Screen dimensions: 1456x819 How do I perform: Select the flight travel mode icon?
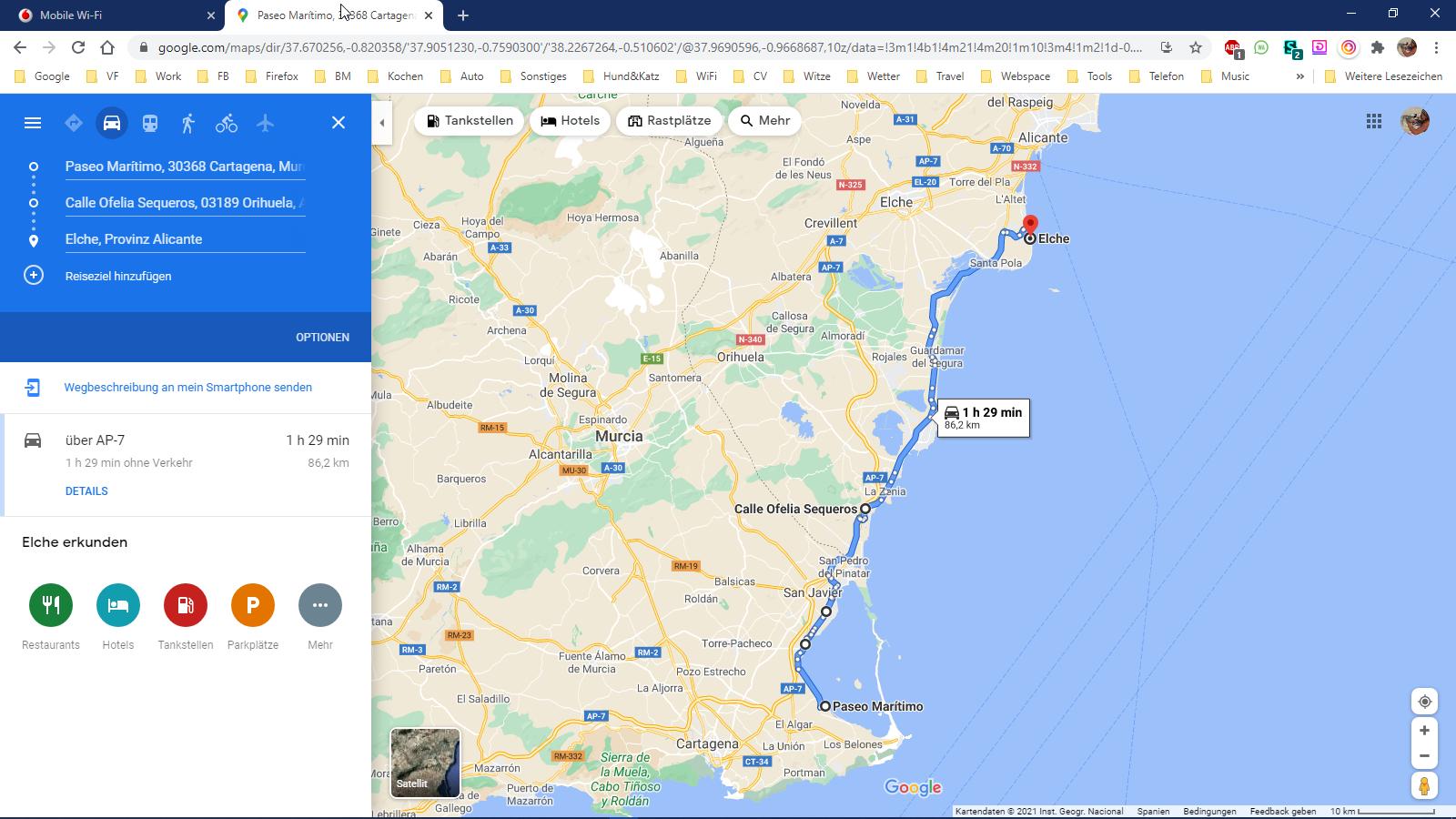click(x=265, y=123)
